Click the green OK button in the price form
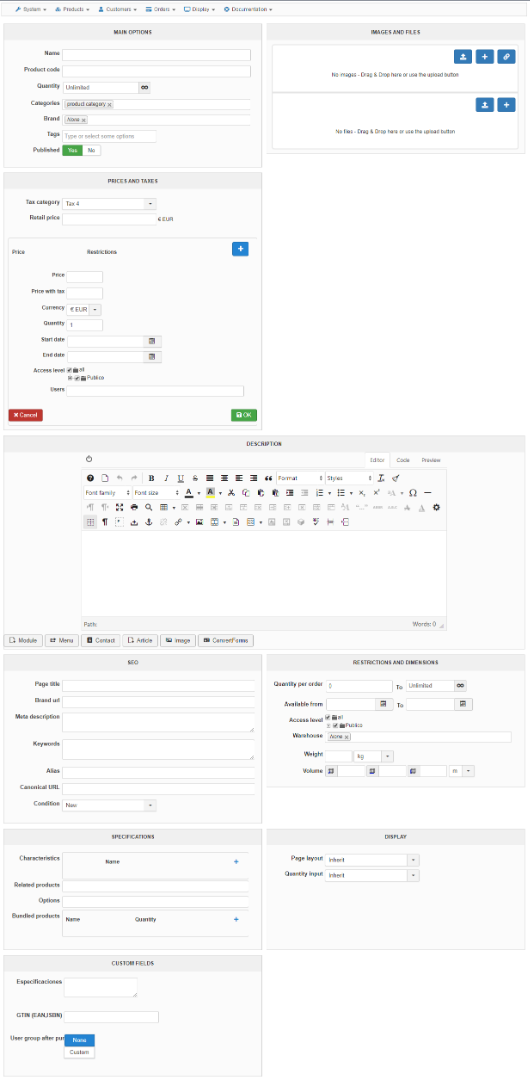The height and width of the screenshot is (1080, 530). [244, 415]
